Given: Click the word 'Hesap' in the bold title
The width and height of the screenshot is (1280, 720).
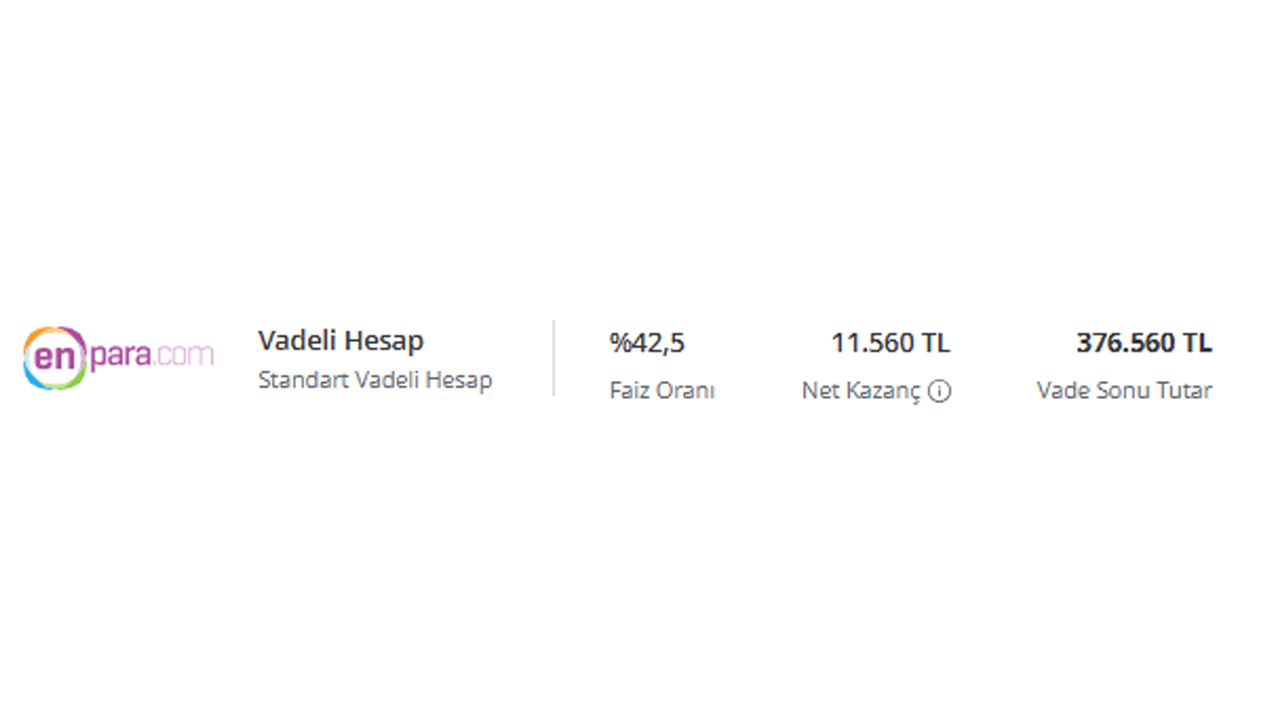Looking at the screenshot, I should [383, 342].
